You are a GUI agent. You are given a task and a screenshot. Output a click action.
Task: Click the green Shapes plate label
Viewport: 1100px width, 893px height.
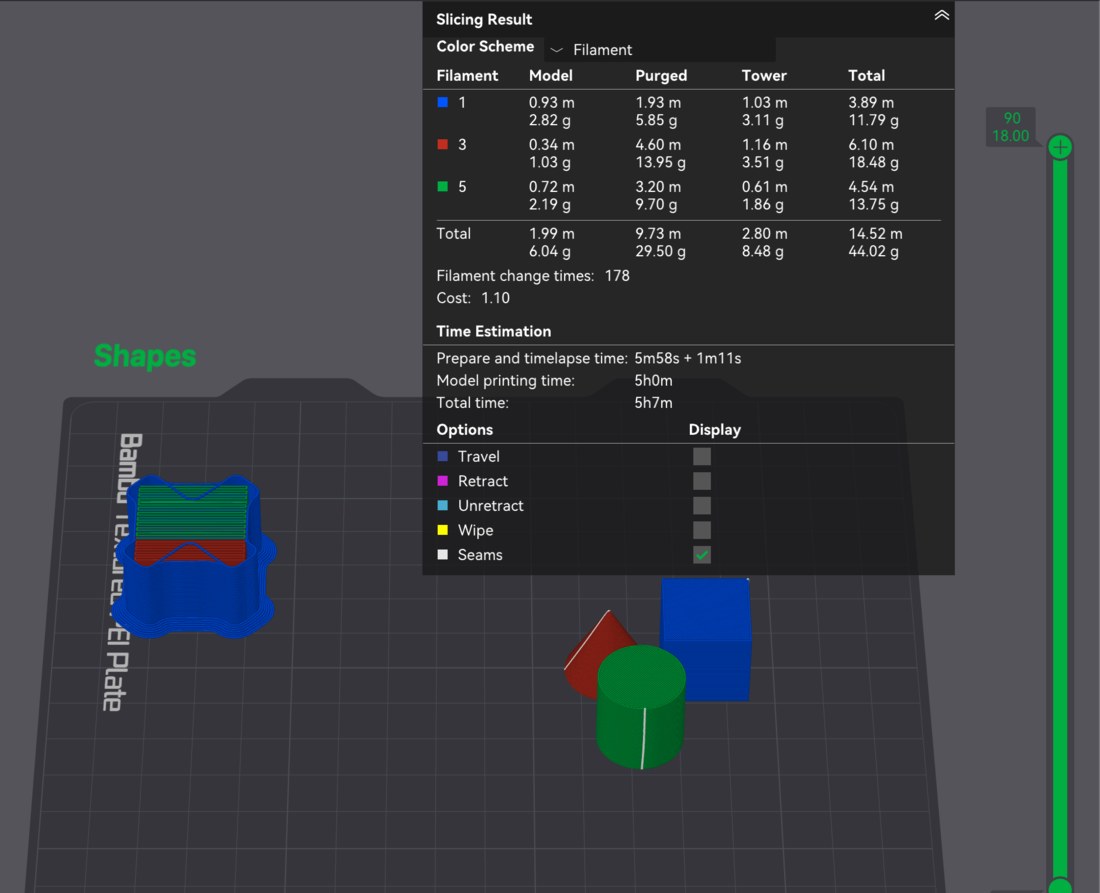tap(145, 356)
